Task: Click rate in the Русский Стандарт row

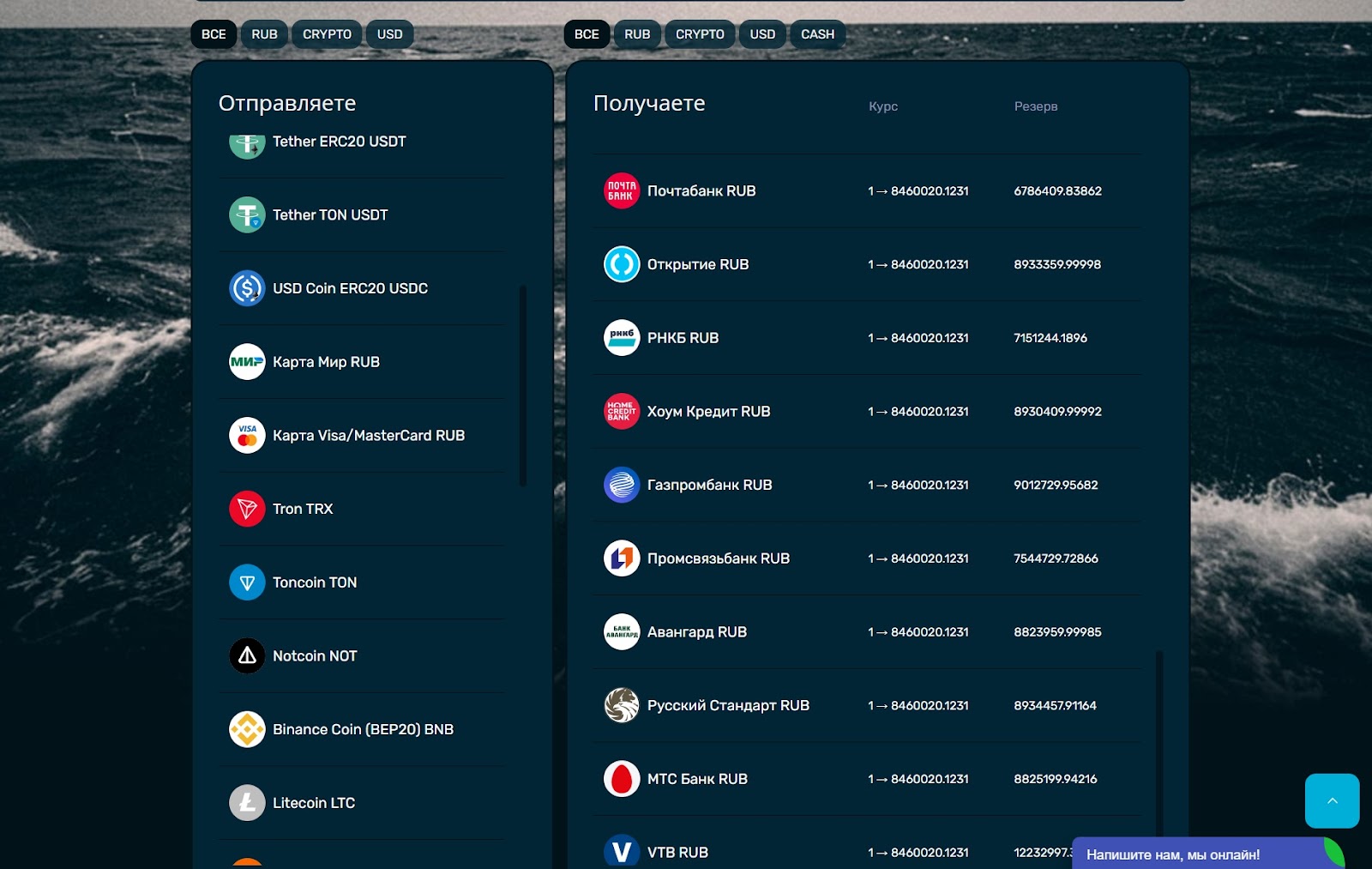Action: [918, 705]
